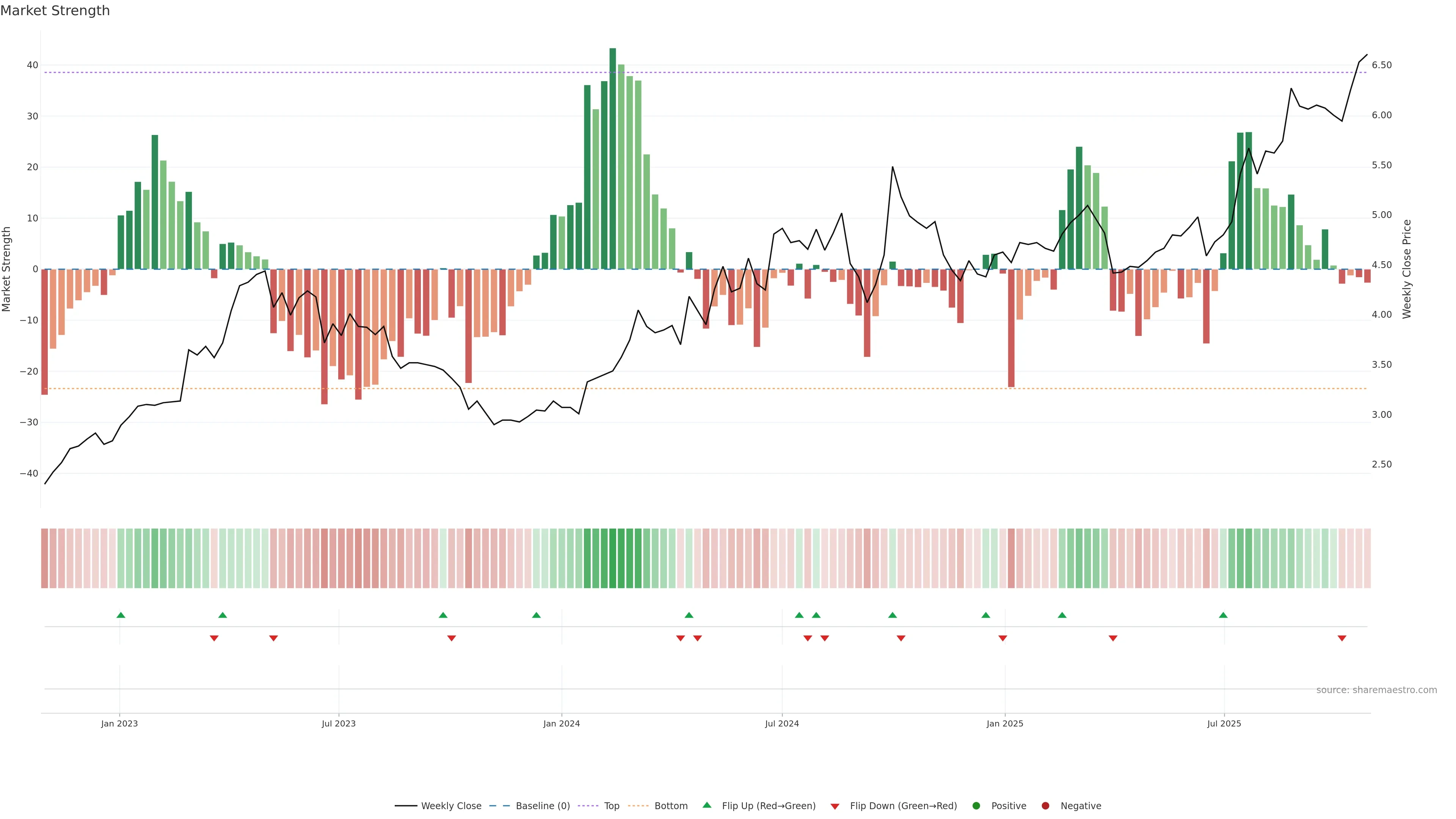Click the Jul 2023 x-axis label
1456x819 pixels.
point(339,723)
